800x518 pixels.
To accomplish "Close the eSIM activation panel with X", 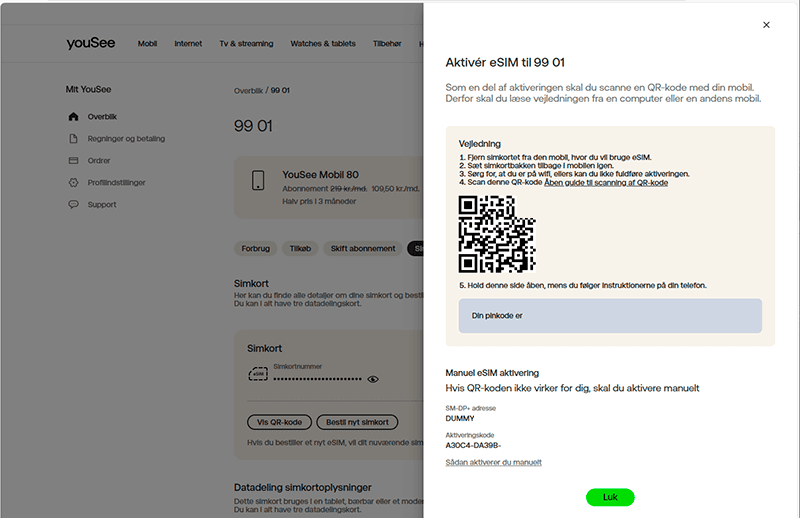I will [x=766, y=25].
